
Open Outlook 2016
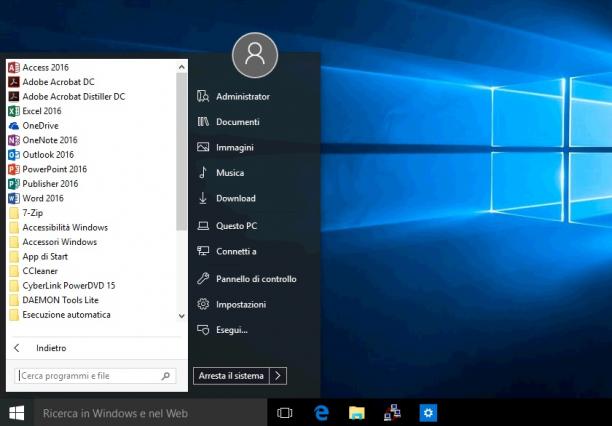coord(41,155)
